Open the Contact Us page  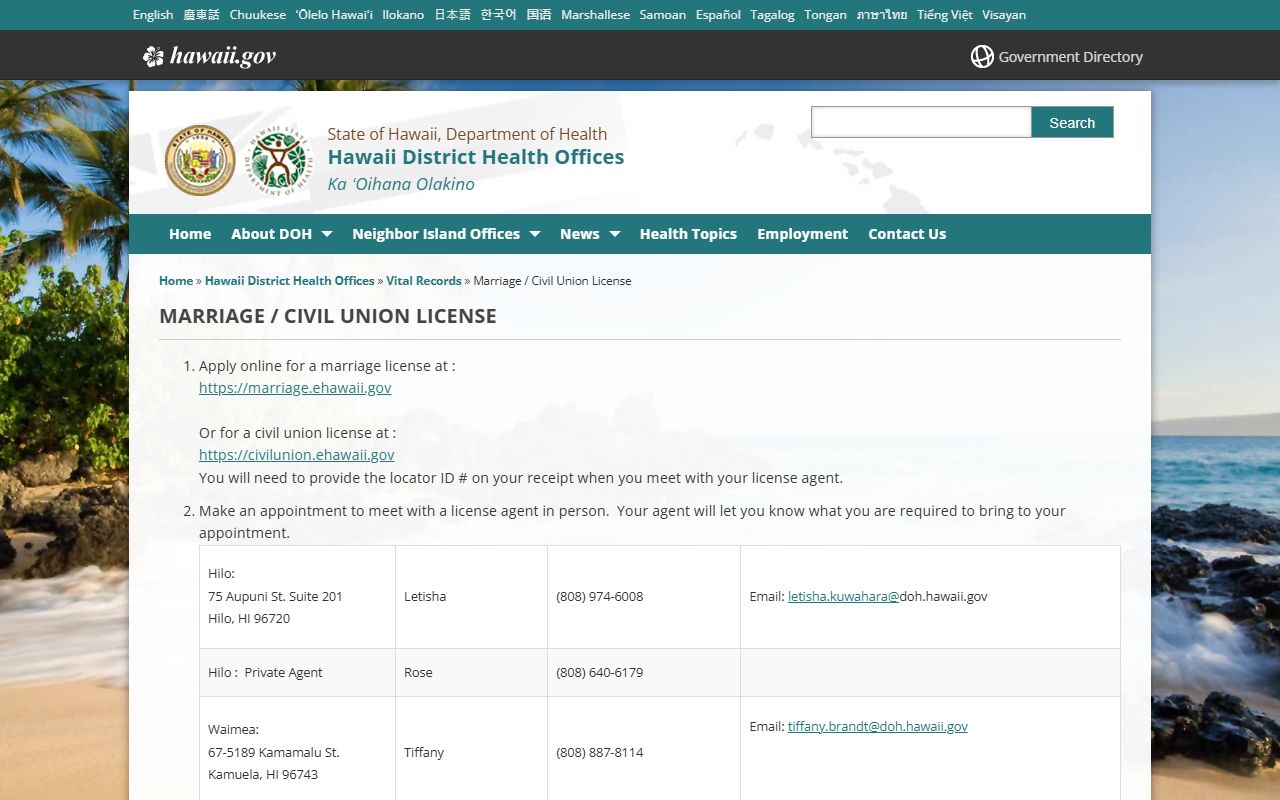coord(906,234)
